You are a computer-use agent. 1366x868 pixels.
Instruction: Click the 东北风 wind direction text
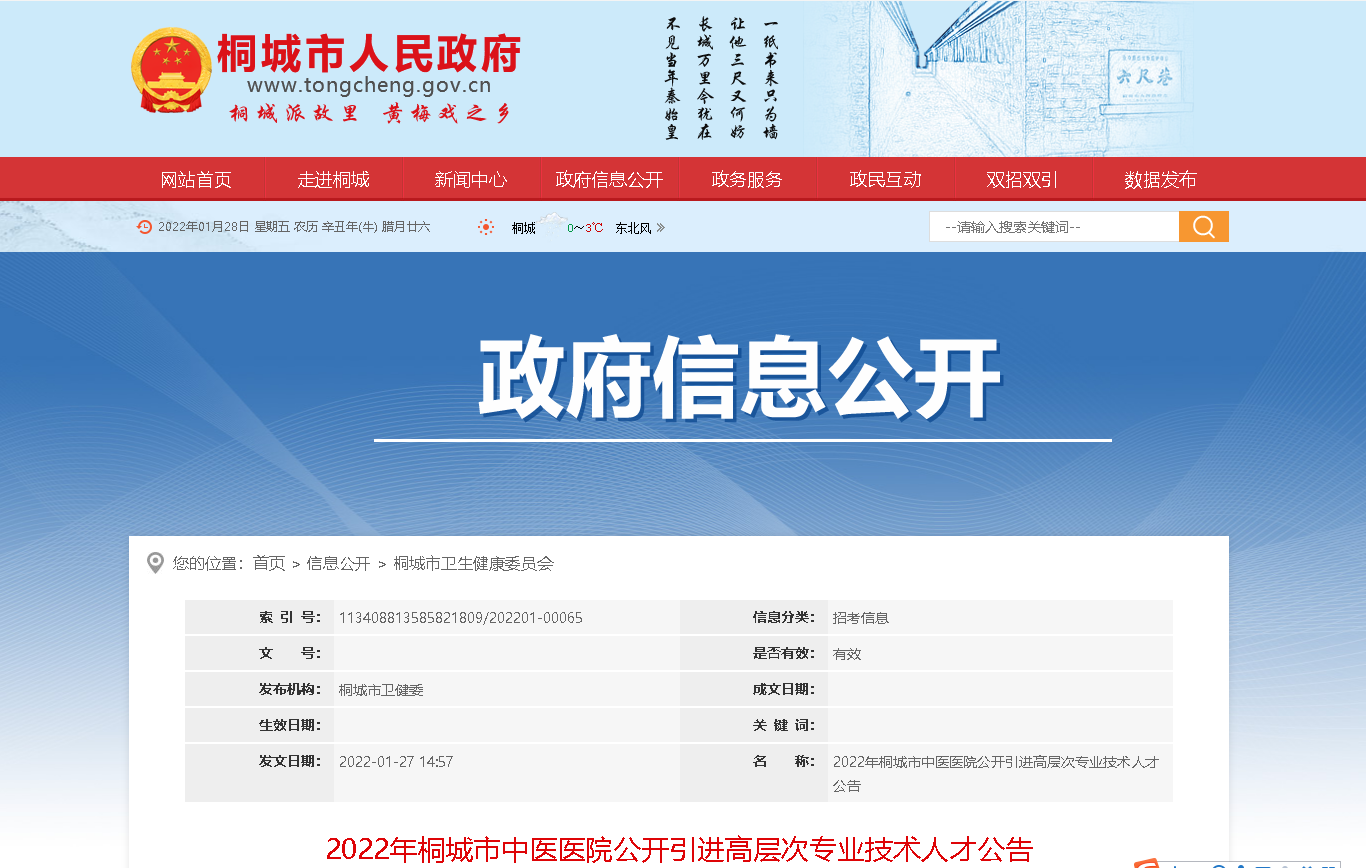(x=633, y=228)
